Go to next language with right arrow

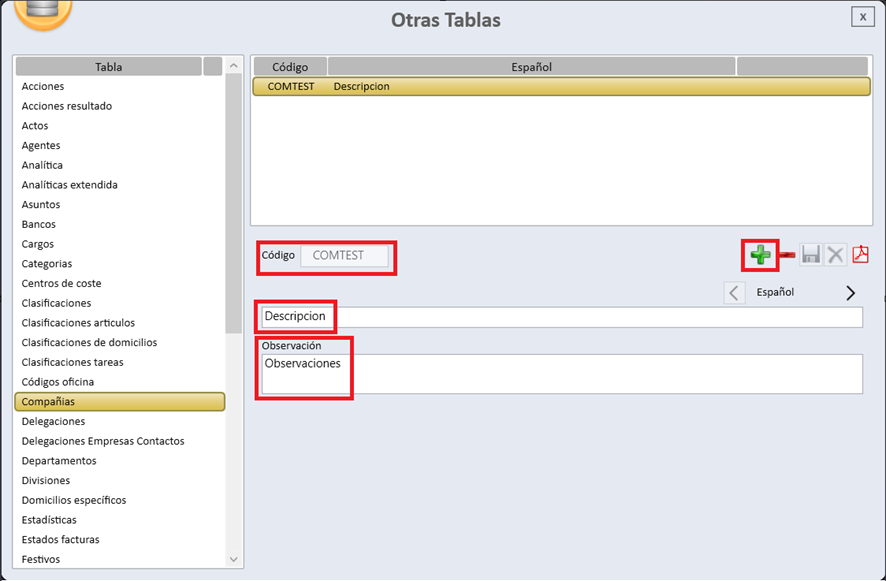[851, 293]
